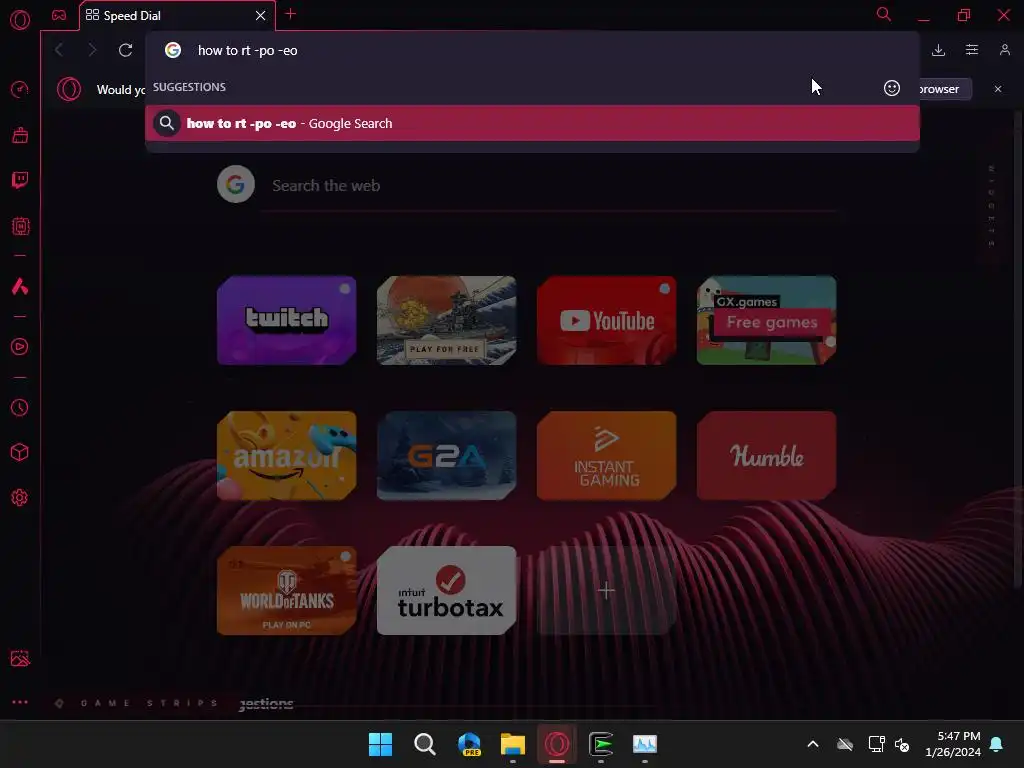Launch Microsoft Edge from taskbar
The image size is (1024, 768).
tap(469, 744)
